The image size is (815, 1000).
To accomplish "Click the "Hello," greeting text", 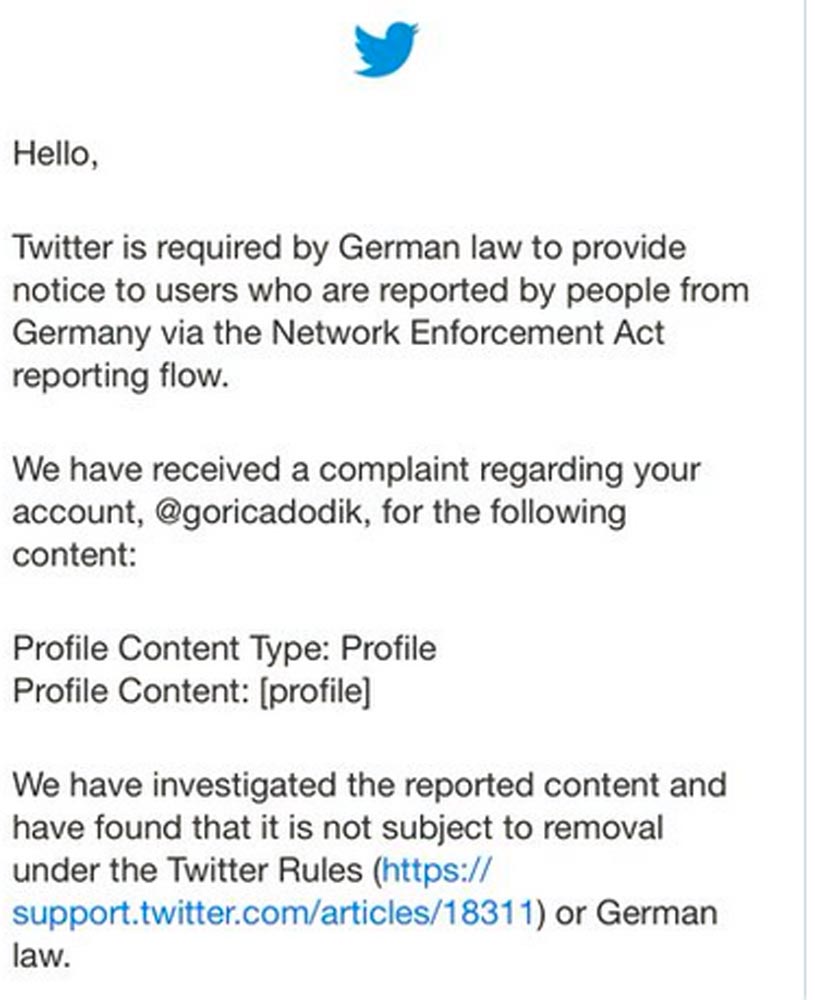I will click(55, 154).
